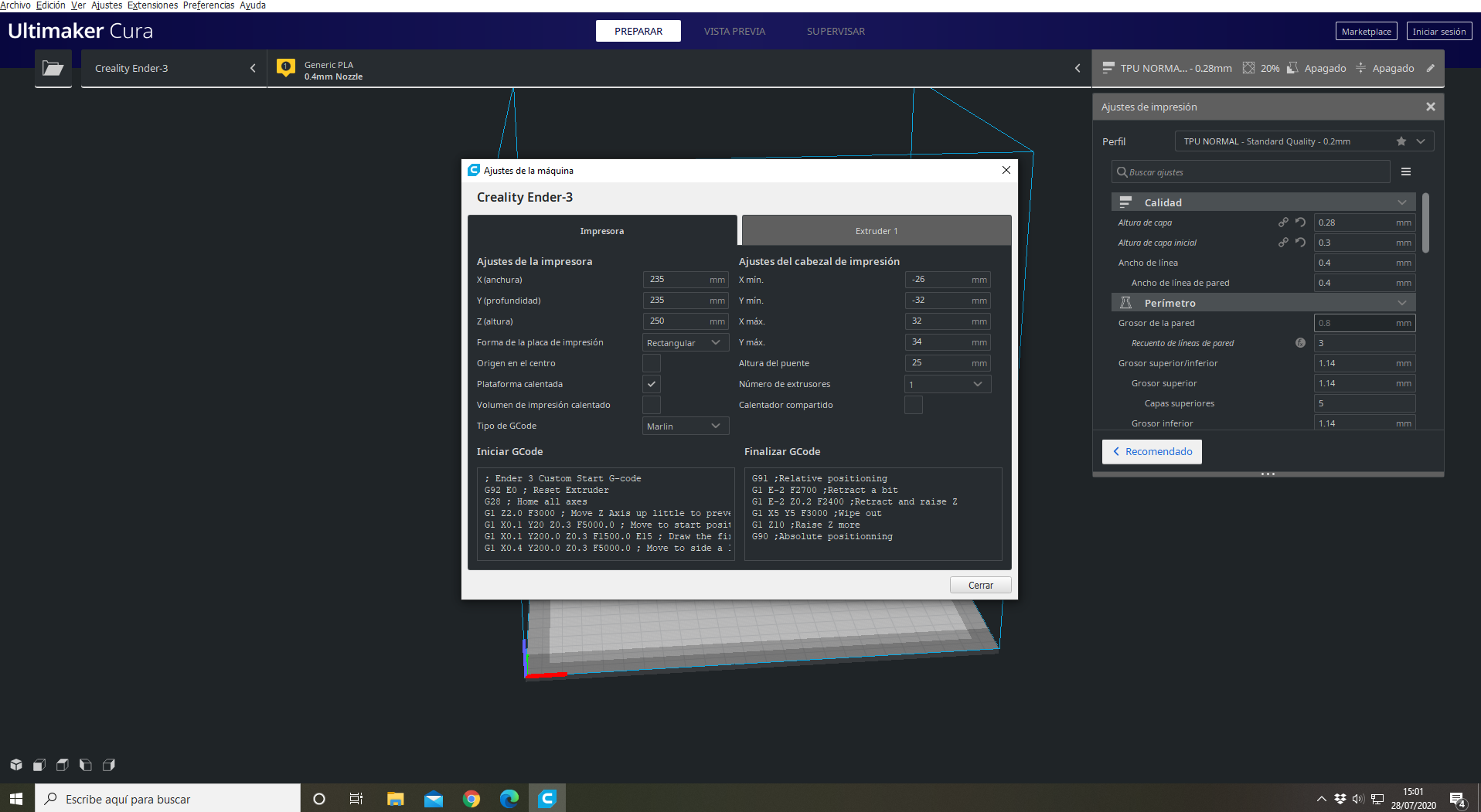
Task: Click Windows search box on taskbar
Action: 168,798
